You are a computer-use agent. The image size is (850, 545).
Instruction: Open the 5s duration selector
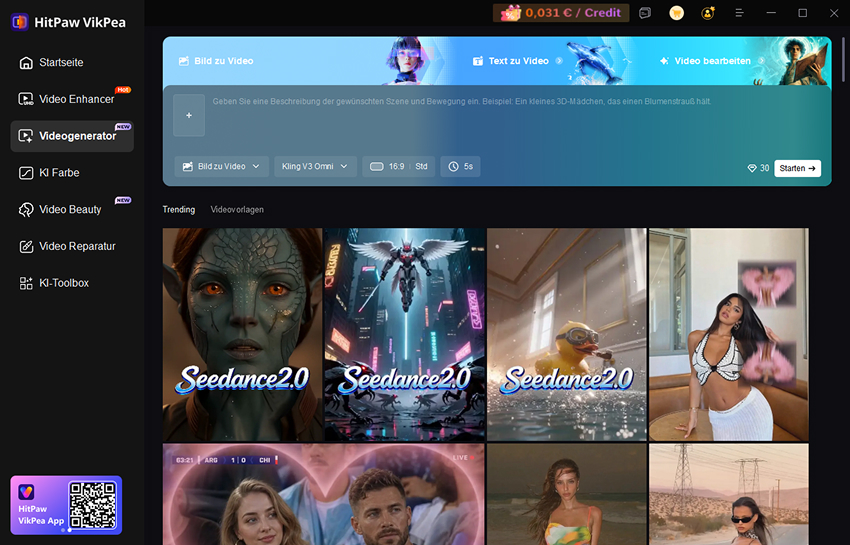coord(460,166)
